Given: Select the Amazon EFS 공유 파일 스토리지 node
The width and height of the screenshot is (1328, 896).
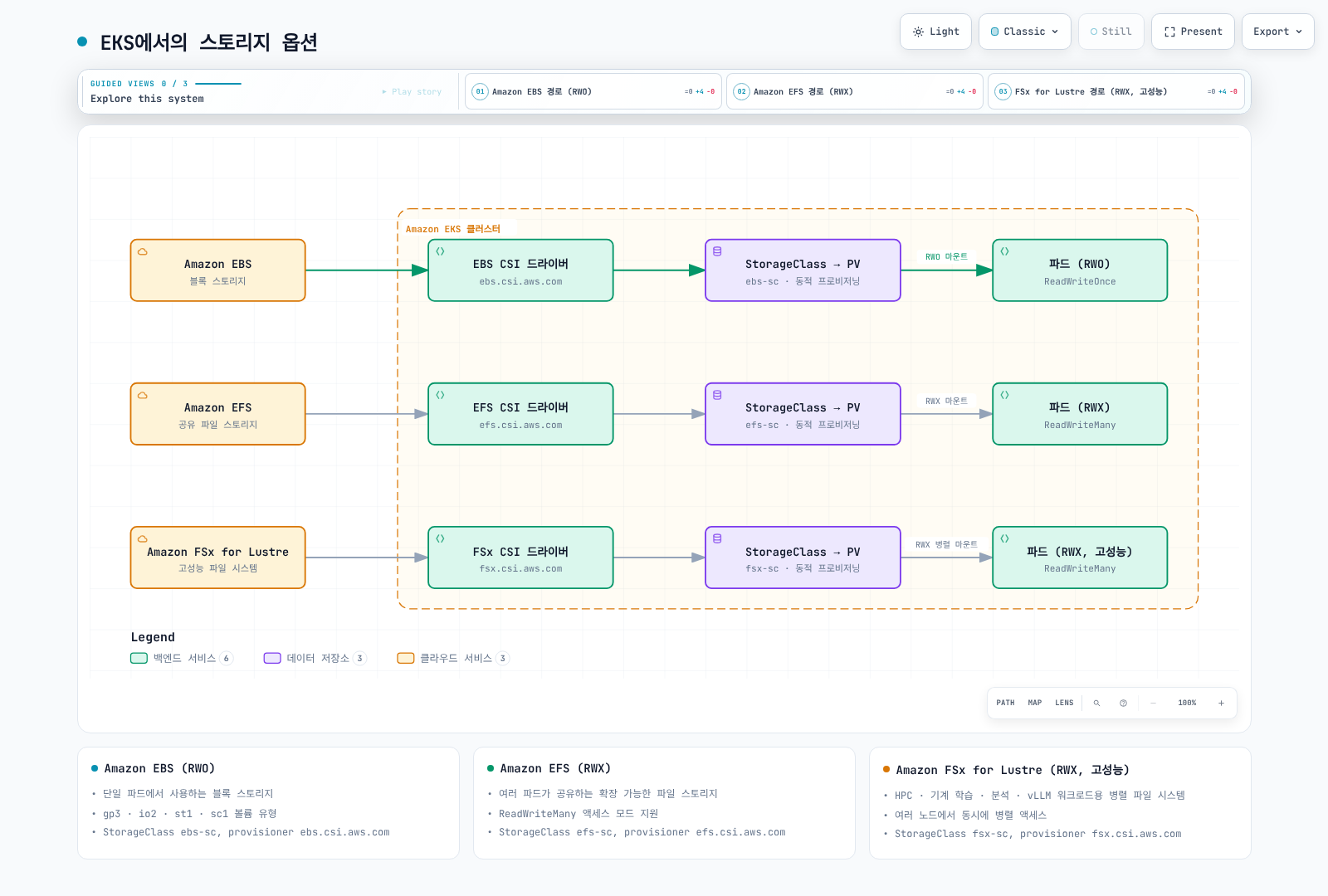Looking at the screenshot, I should coord(218,414).
